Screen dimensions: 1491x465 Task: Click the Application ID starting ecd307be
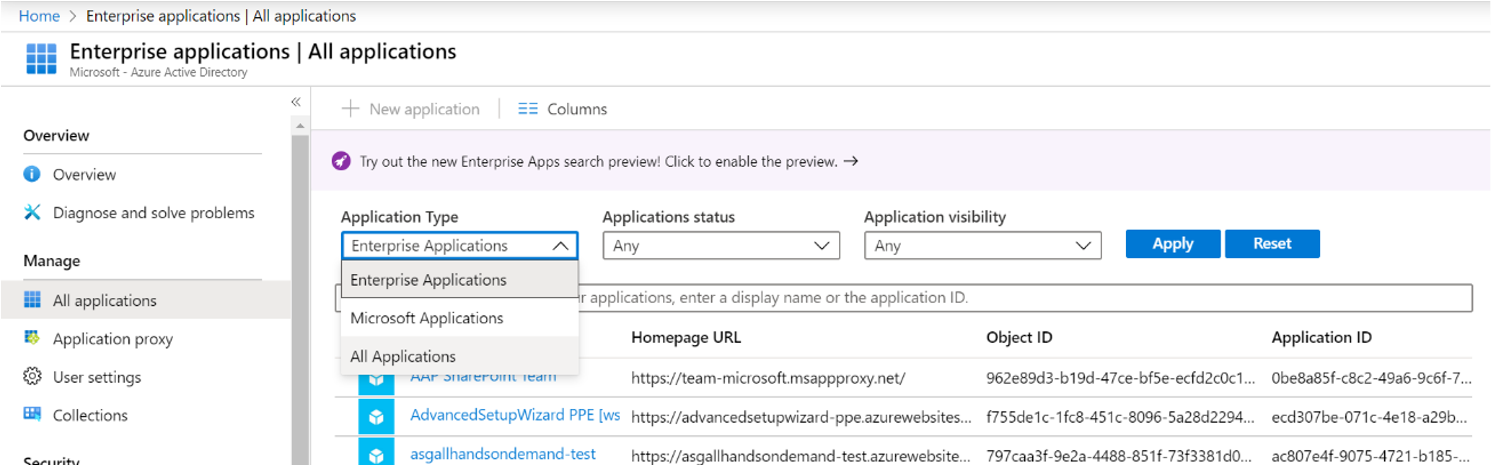1371,416
